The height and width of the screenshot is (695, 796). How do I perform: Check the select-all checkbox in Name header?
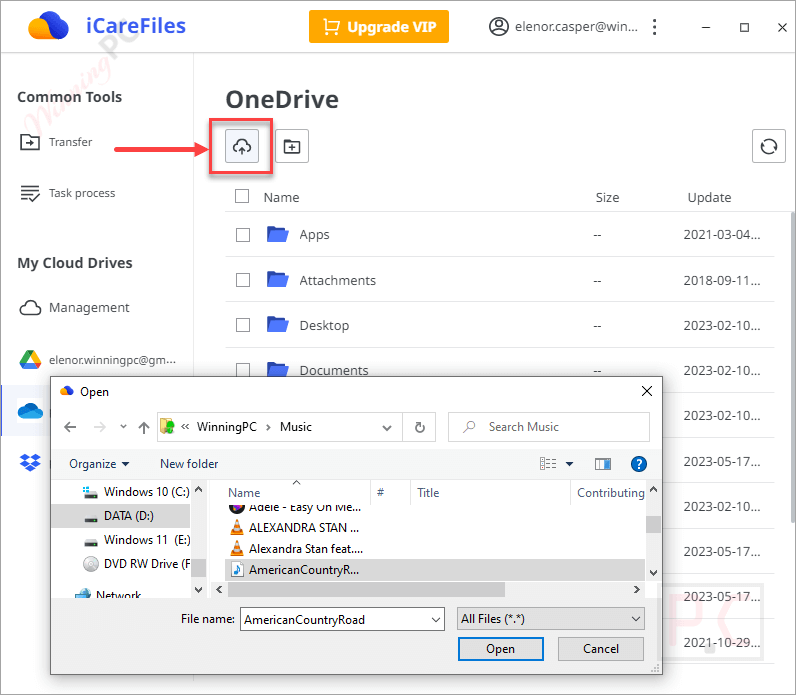[x=242, y=196]
